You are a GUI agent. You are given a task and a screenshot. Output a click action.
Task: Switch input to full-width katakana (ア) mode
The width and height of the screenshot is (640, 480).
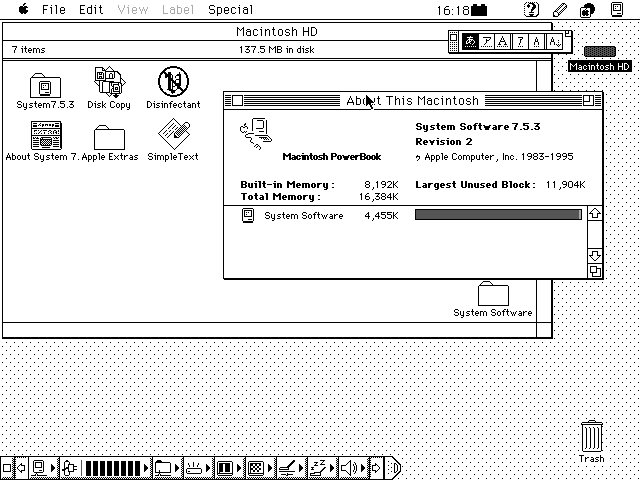(x=487, y=42)
